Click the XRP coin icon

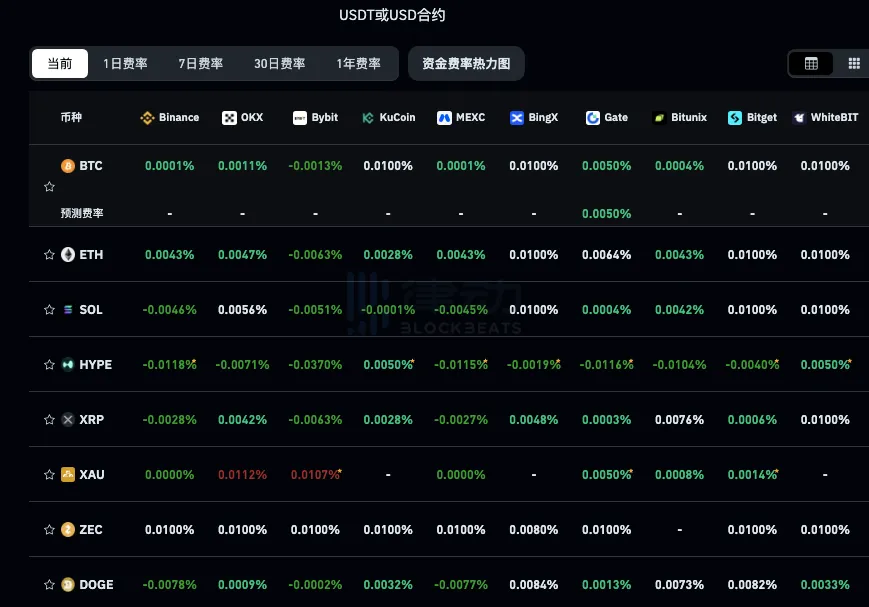coord(68,419)
